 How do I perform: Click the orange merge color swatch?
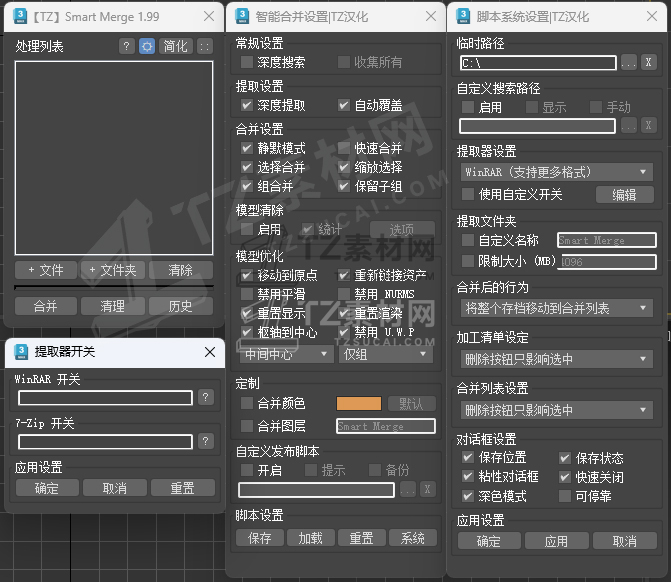click(x=359, y=404)
